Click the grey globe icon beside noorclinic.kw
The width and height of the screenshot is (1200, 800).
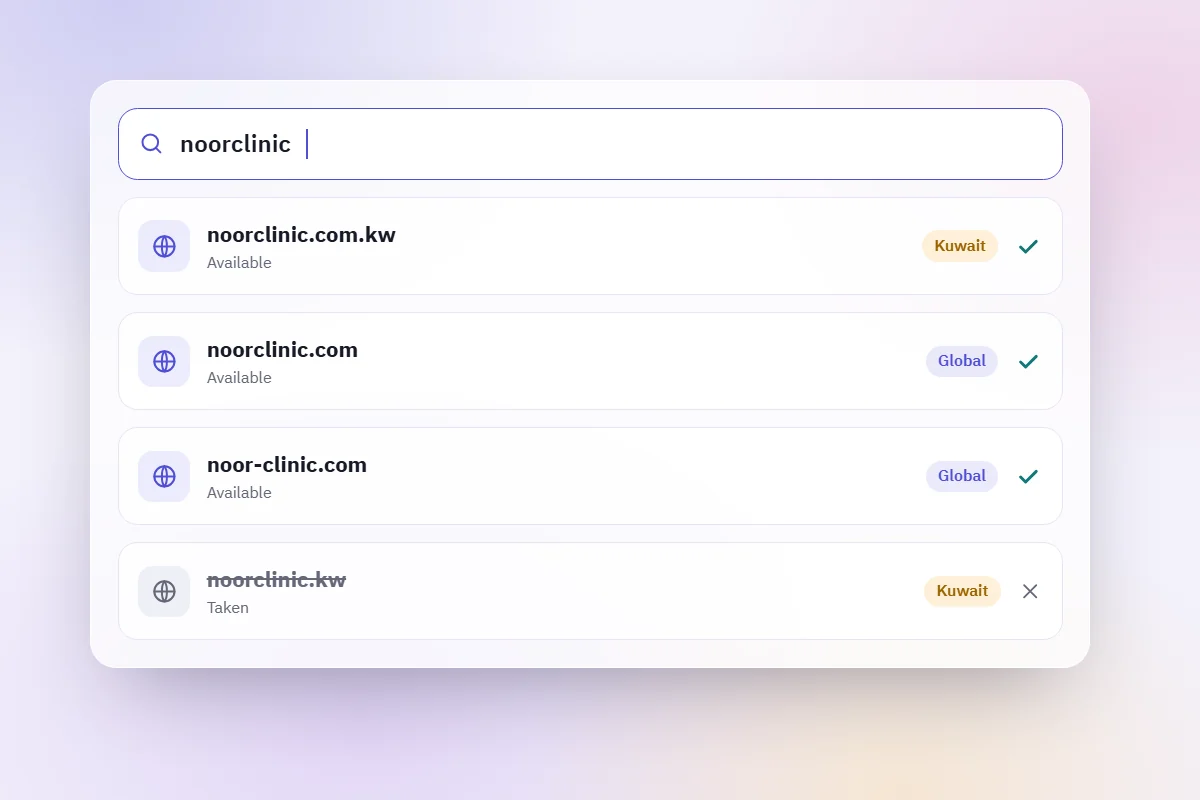[x=164, y=591]
